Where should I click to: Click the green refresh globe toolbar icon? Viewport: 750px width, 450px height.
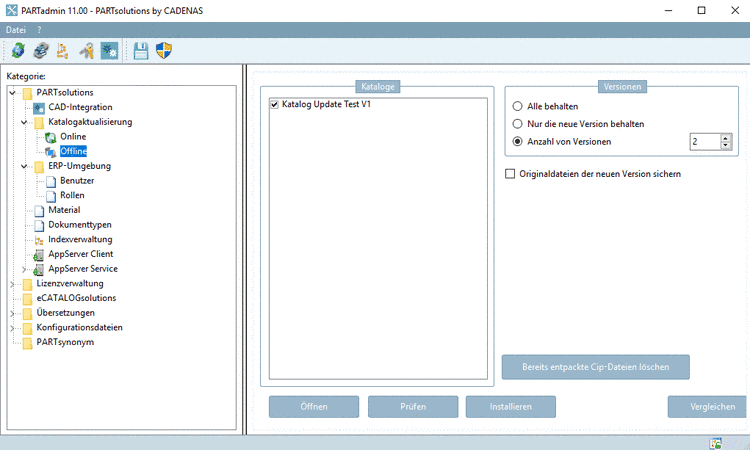[18, 50]
